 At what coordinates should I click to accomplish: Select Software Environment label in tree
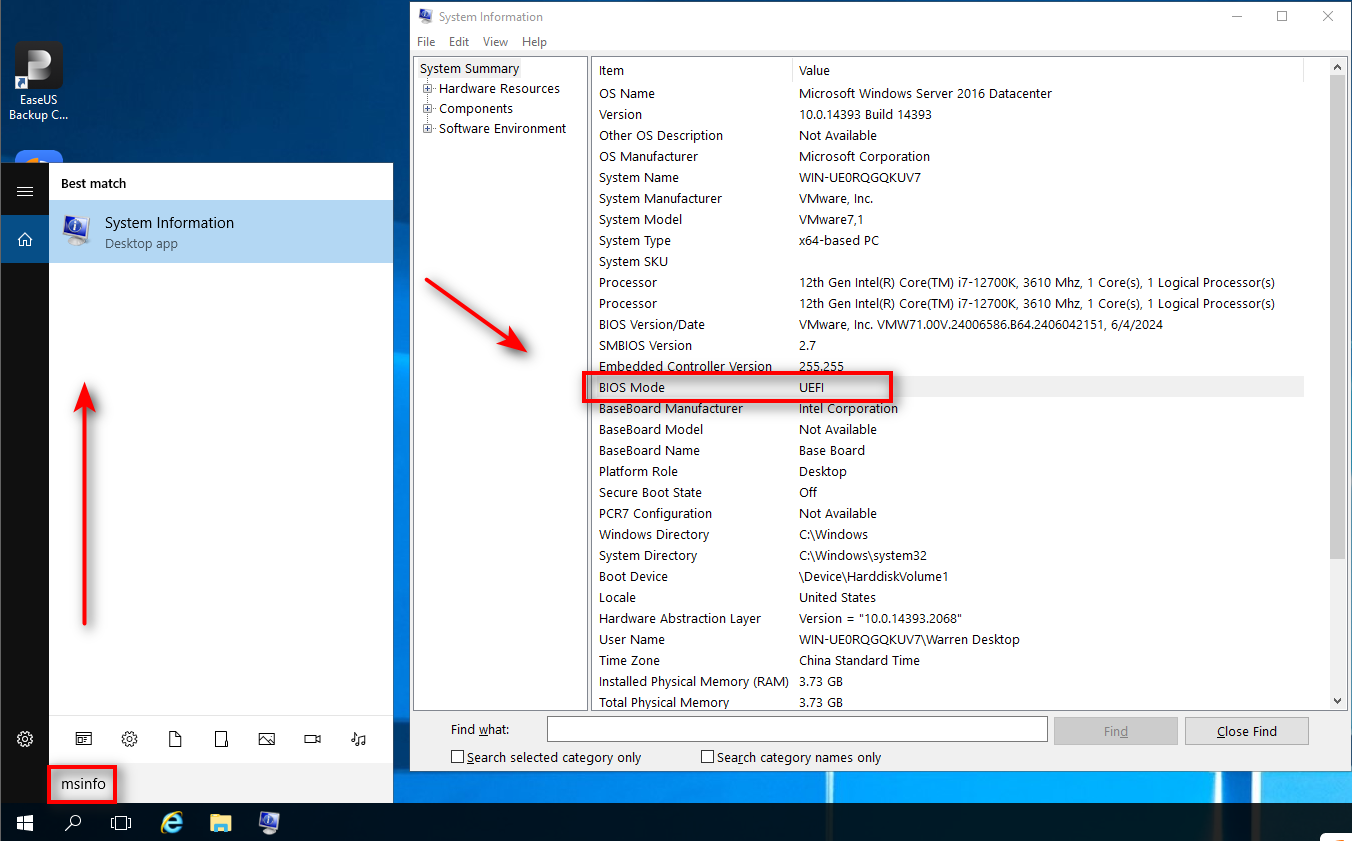502,128
